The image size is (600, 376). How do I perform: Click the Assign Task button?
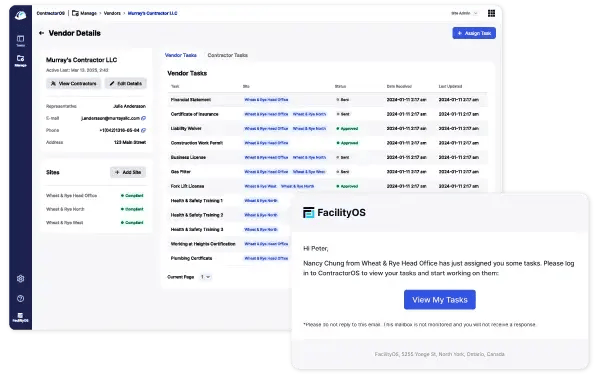[474, 33]
